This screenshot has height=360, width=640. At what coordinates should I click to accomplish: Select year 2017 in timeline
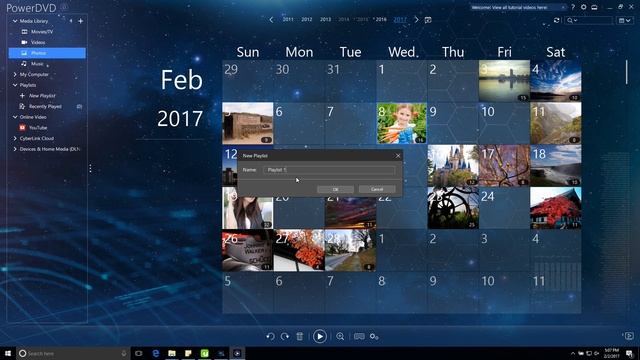pyautogui.click(x=400, y=20)
